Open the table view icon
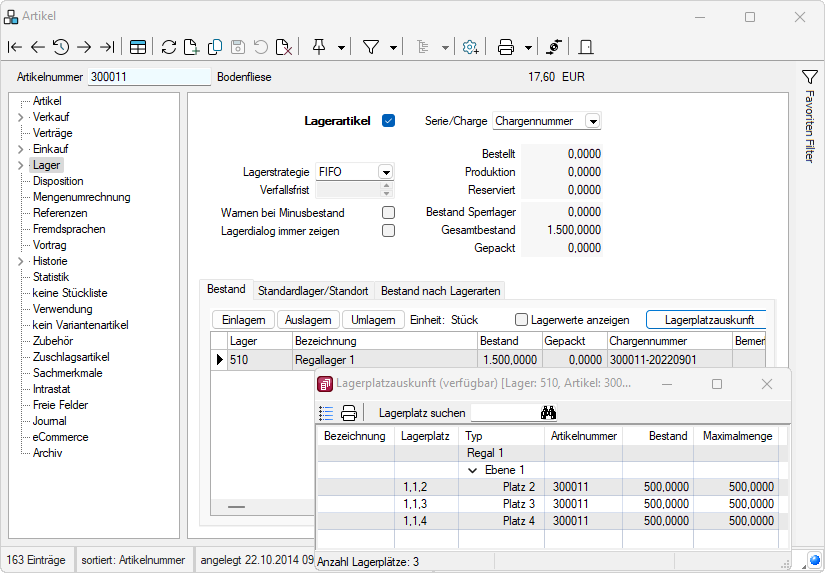The width and height of the screenshot is (825, 573). pos(138,47)
